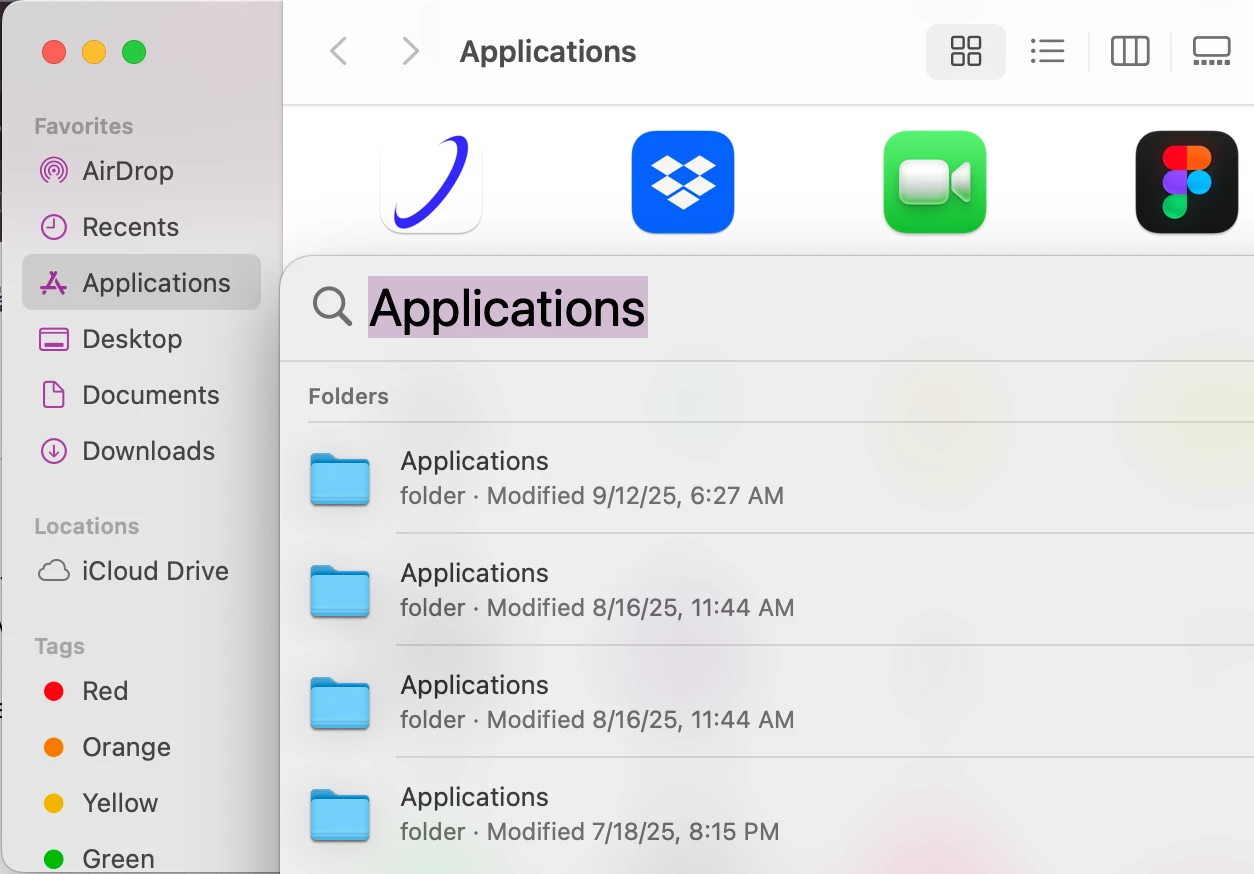Click the iCloud Drive cloud icon

(54, 571)
